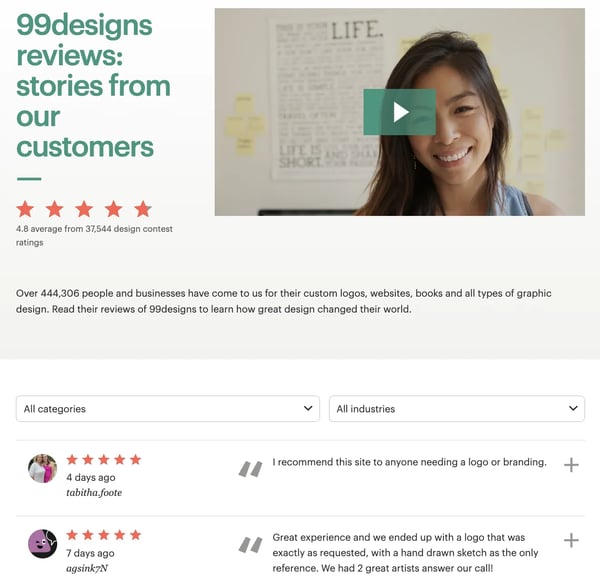Click agsink7N's purple avatar
This screenshot has height=587, width=600.
(x=42, y=544)
